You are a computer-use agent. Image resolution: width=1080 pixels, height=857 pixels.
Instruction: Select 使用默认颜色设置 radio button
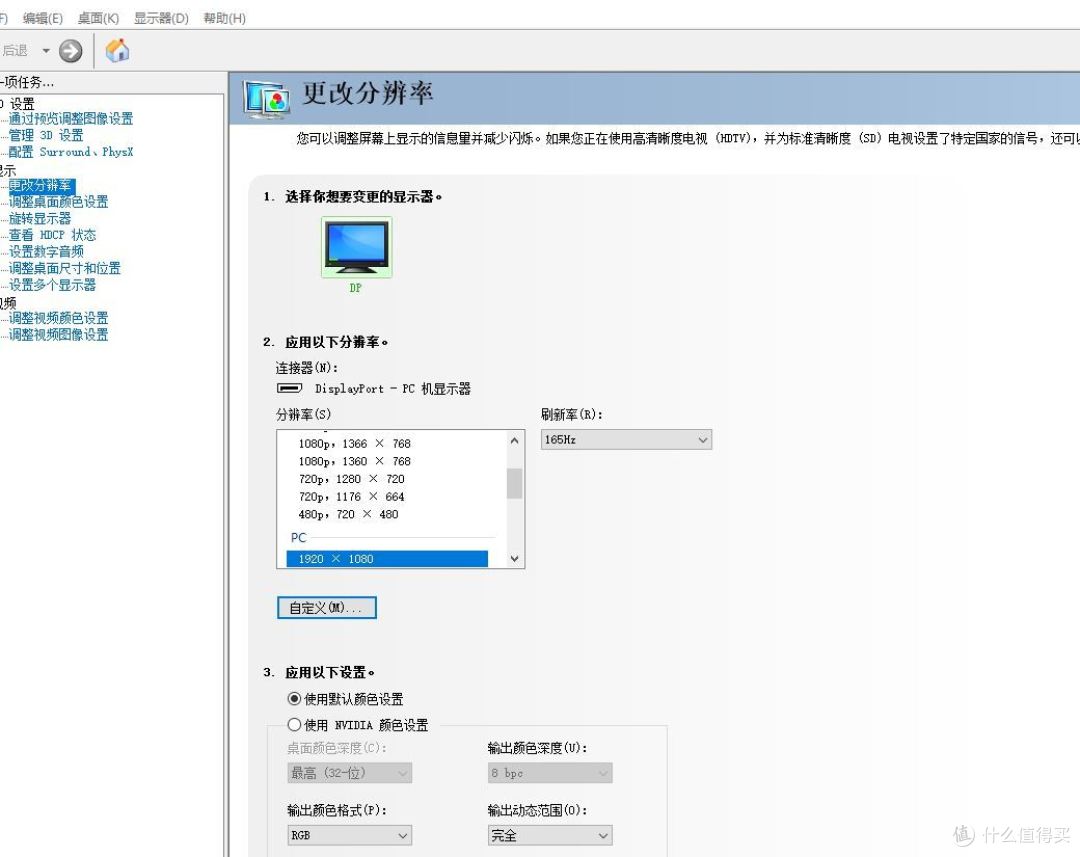pyautogui.click(x=294, y=699)
